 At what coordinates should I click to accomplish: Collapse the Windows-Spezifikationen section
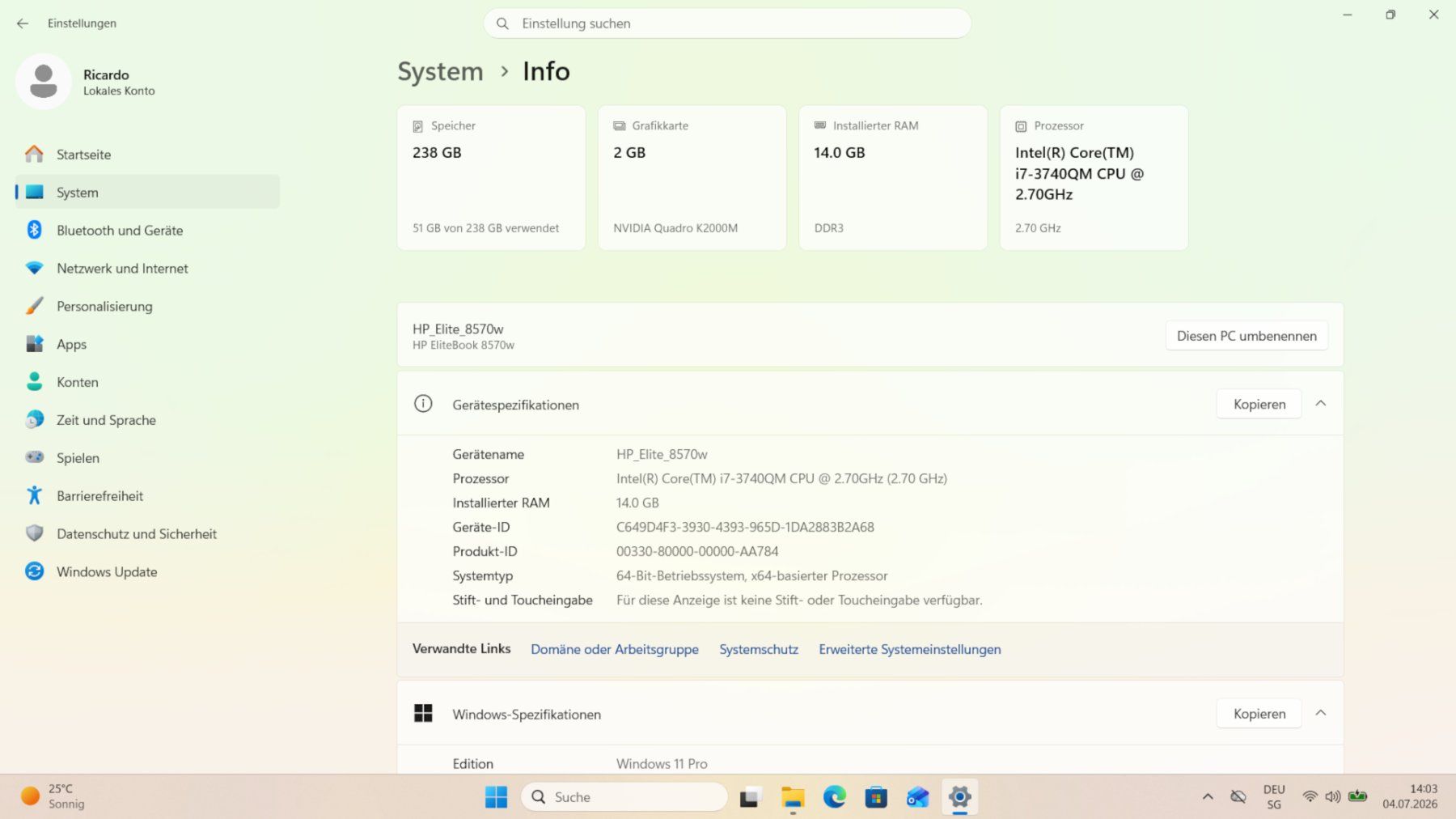pos(1320,713)
